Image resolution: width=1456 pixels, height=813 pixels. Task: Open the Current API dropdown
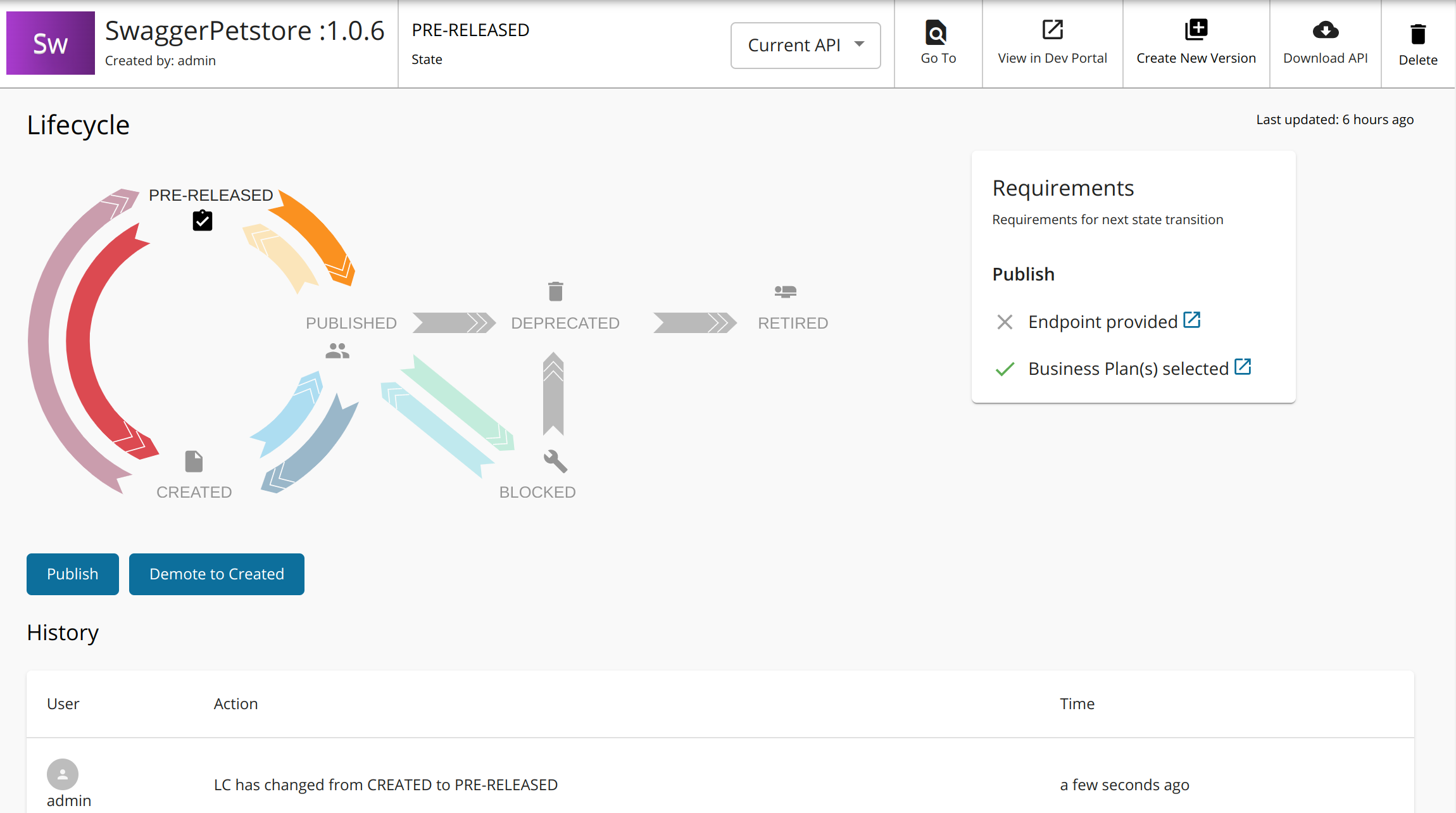[805, 45]
